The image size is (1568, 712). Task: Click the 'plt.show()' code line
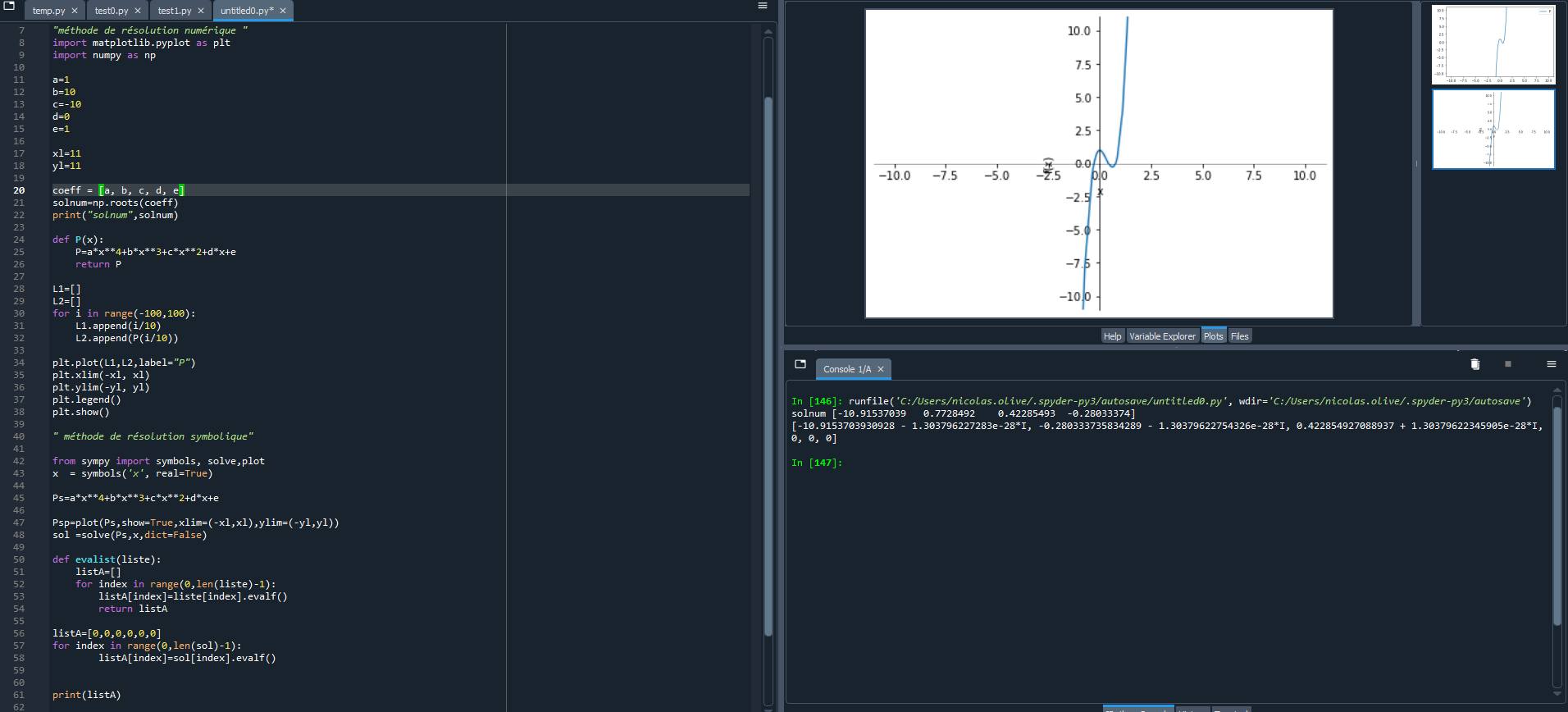point(80,412)
